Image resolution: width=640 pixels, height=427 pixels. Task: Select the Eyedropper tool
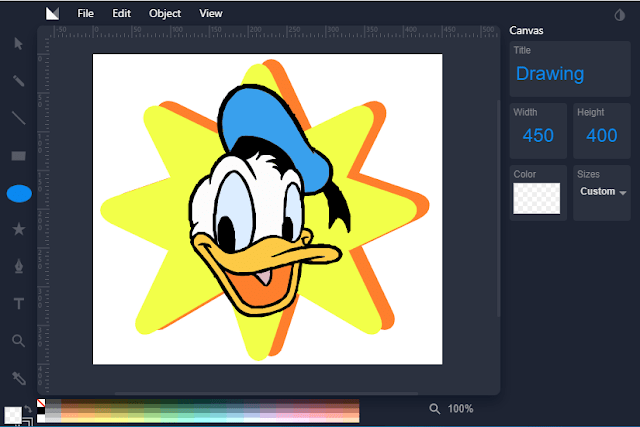(19, 378)
